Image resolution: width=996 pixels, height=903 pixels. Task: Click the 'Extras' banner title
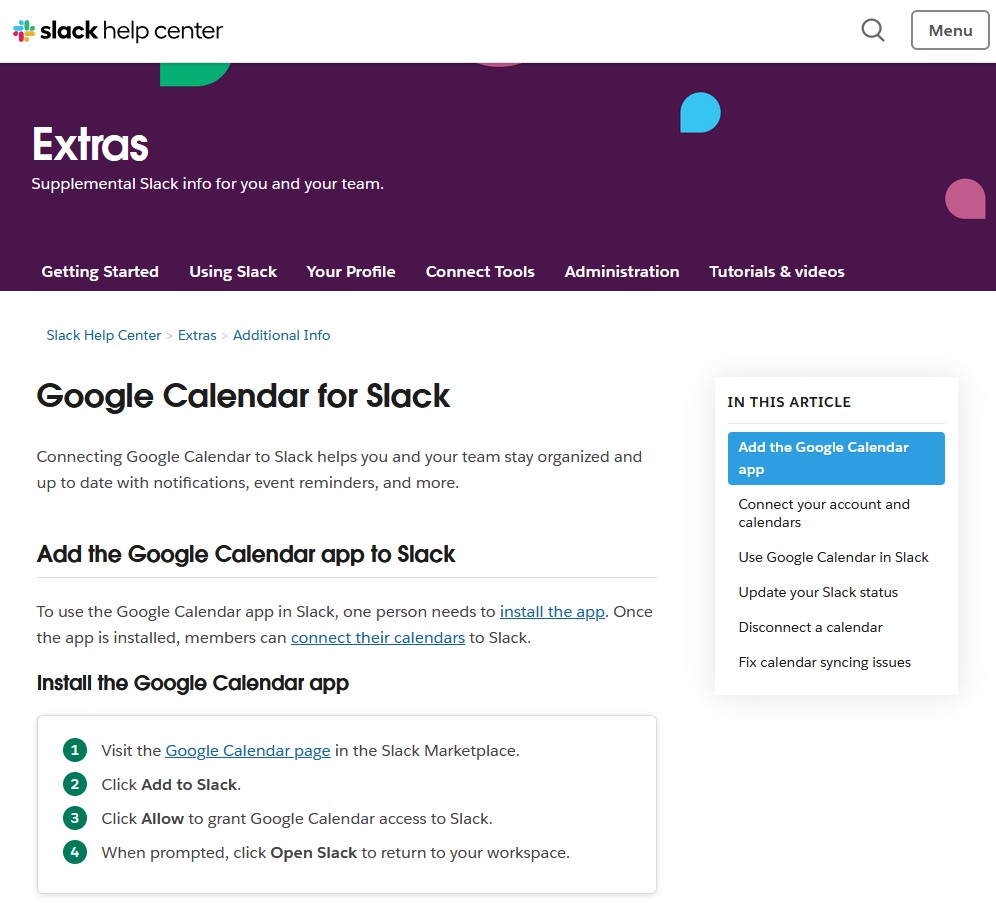[x=90, y=145]
